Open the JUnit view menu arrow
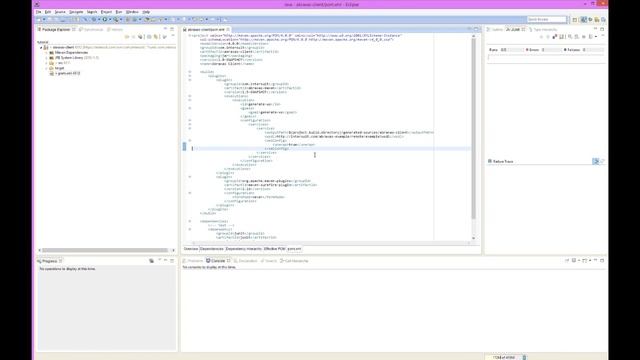 603,36
